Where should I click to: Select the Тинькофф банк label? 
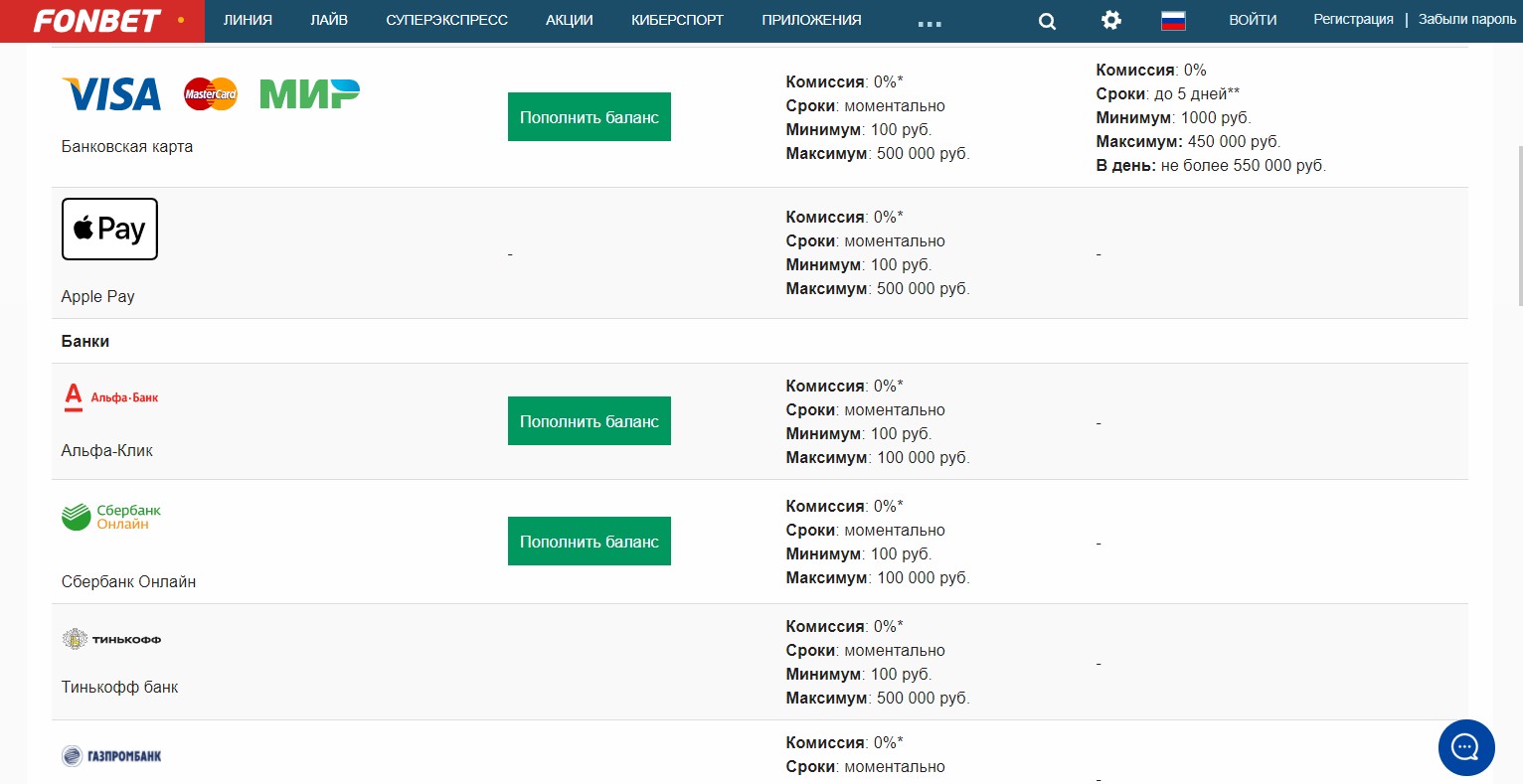120,687
